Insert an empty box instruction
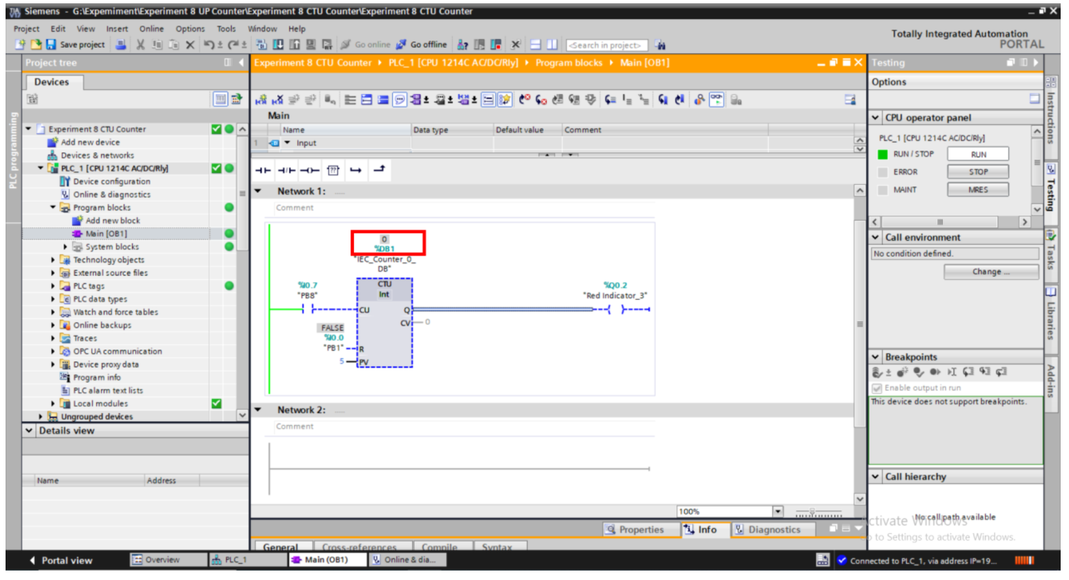The image size is (1069, 580). (x=333, y=170)
